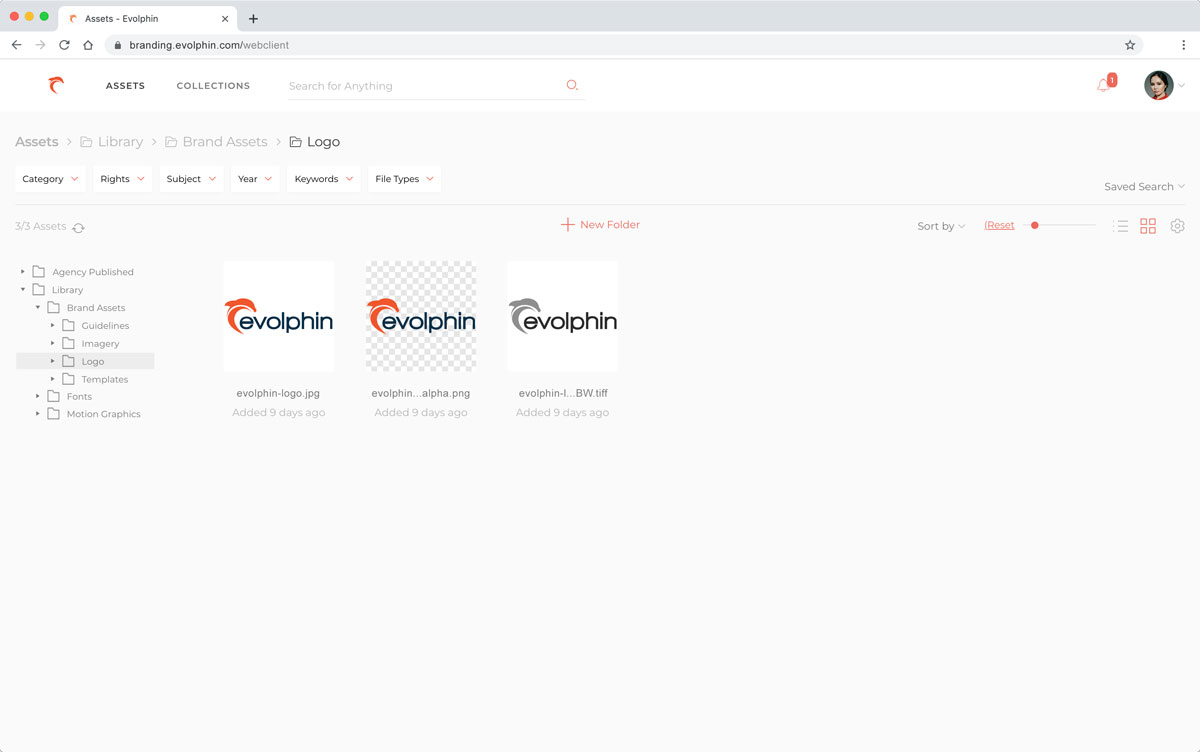Open the Chrome three-dot menu

pyautogui.click(x=1183, y=45)
